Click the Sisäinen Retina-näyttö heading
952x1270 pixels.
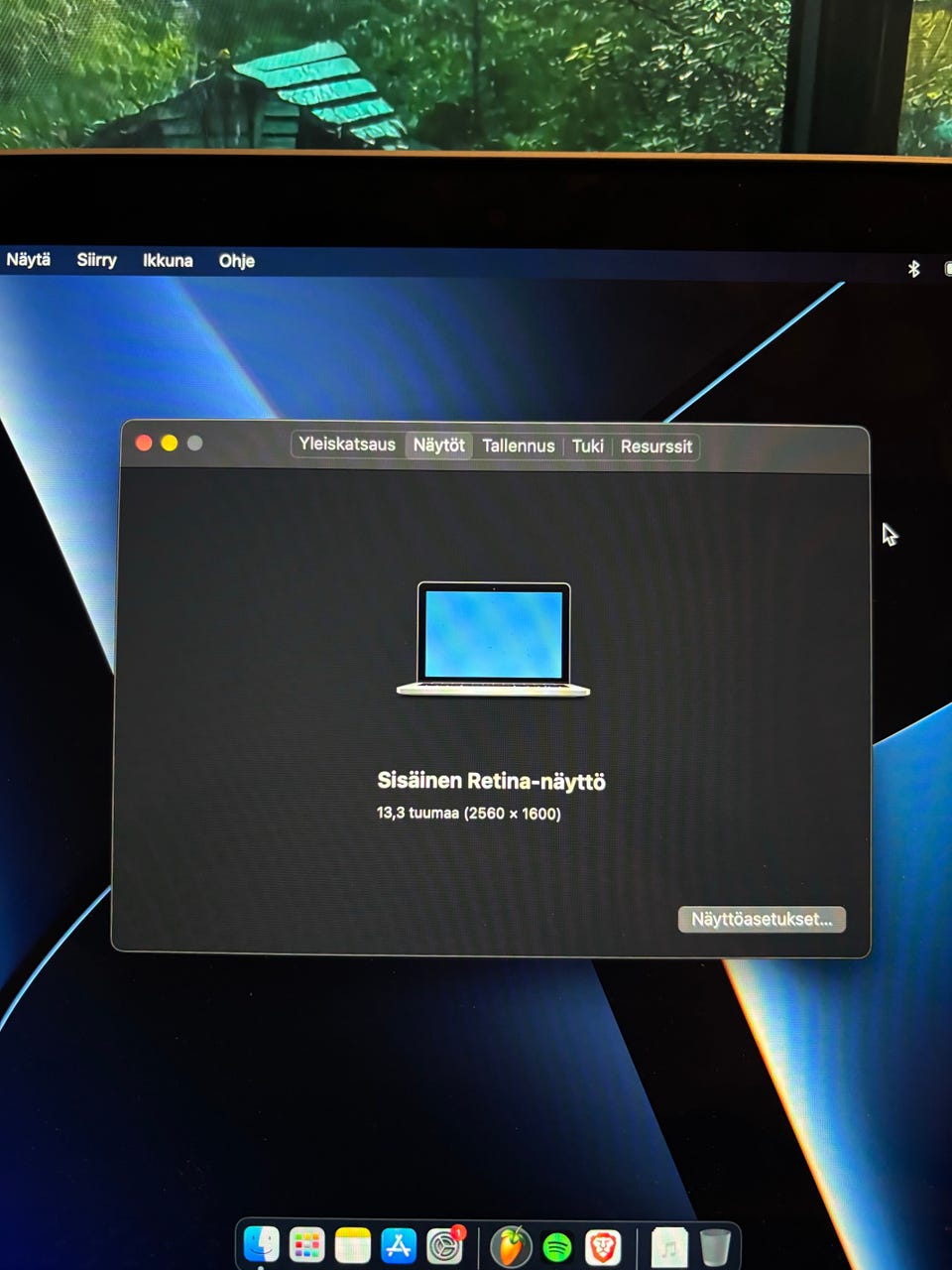(491, 781)
